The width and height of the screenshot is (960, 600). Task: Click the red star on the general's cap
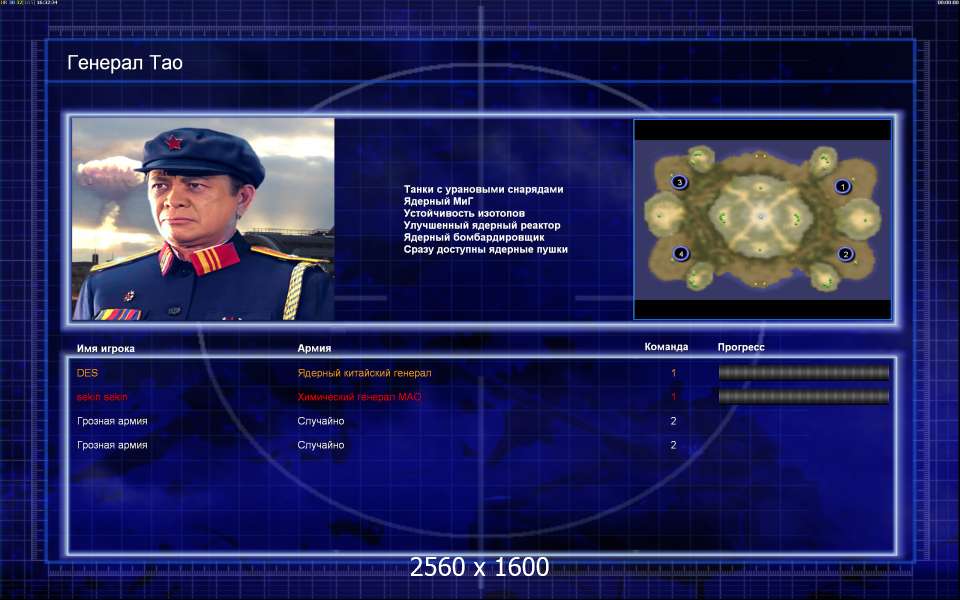[x=173, y=143]
